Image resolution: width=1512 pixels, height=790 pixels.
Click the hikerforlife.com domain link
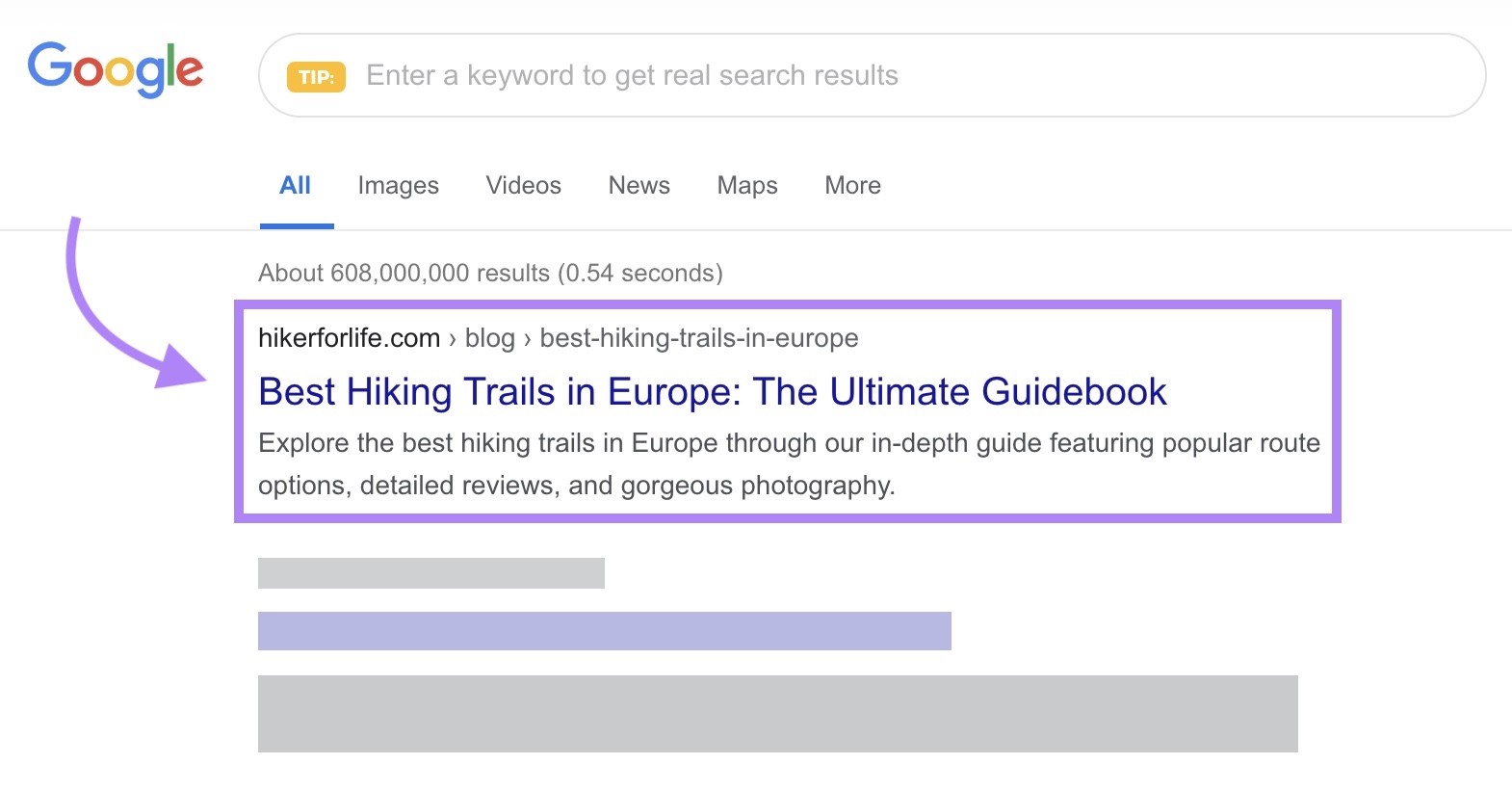[x=348, y=338]
